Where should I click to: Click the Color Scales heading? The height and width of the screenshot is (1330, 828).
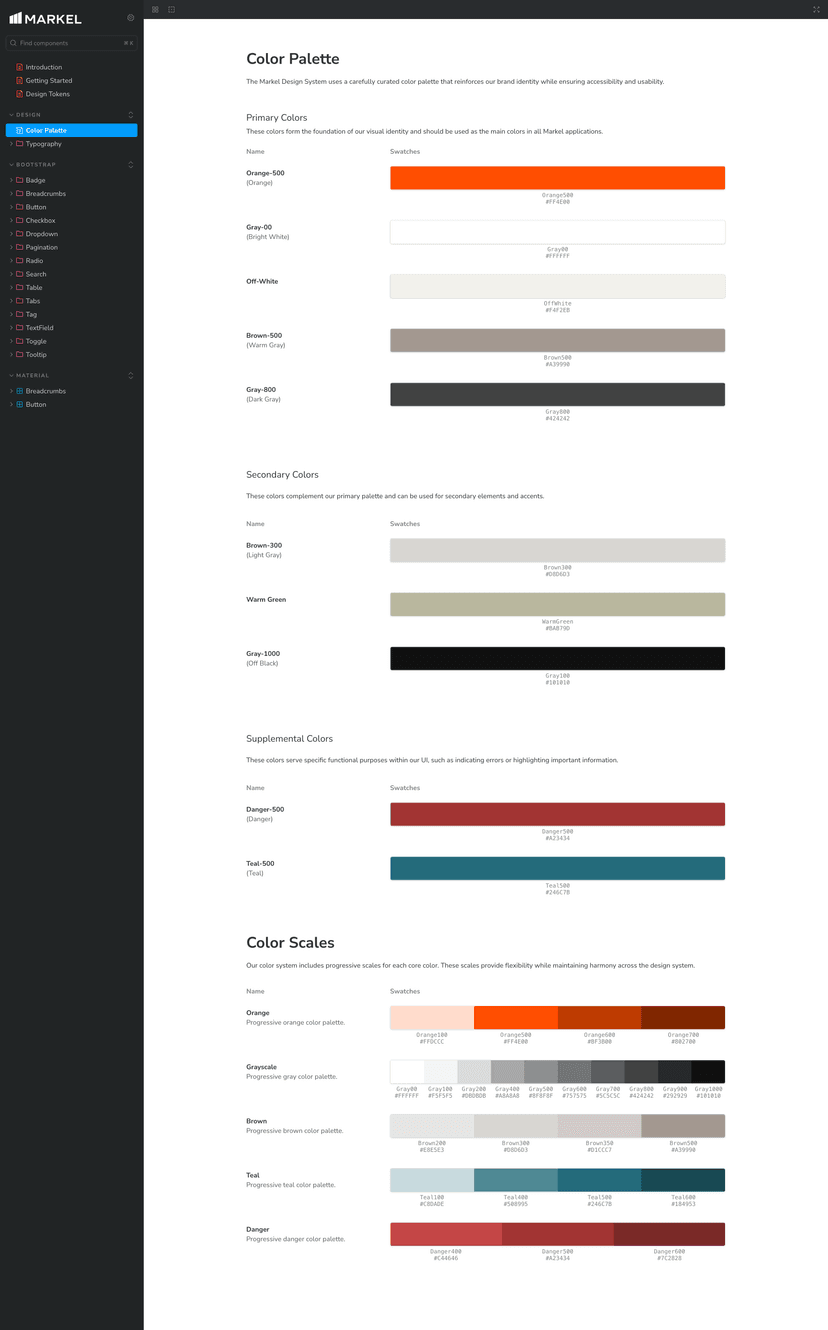coord(290,943)
